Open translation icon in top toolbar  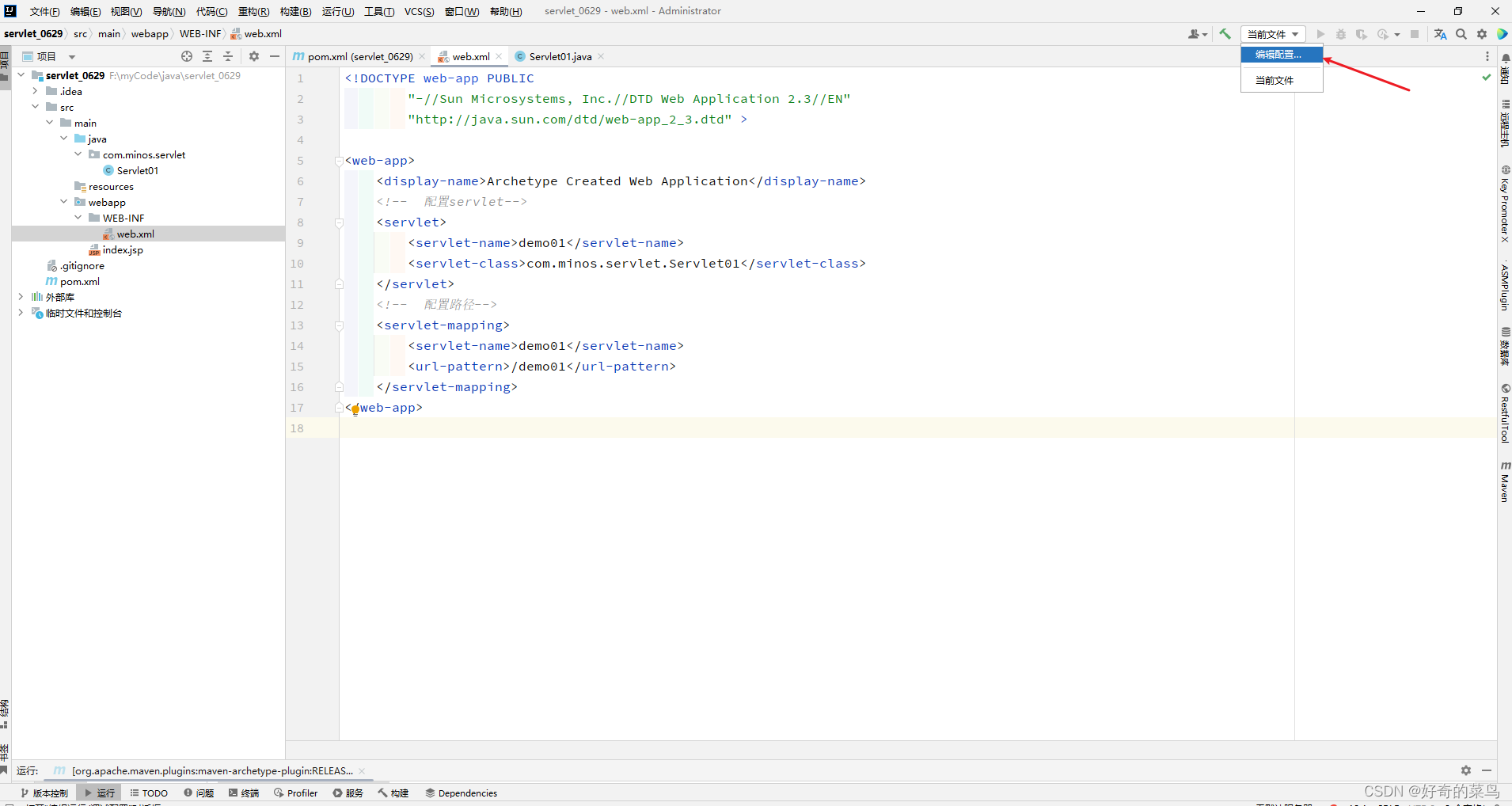point(1439,34)
